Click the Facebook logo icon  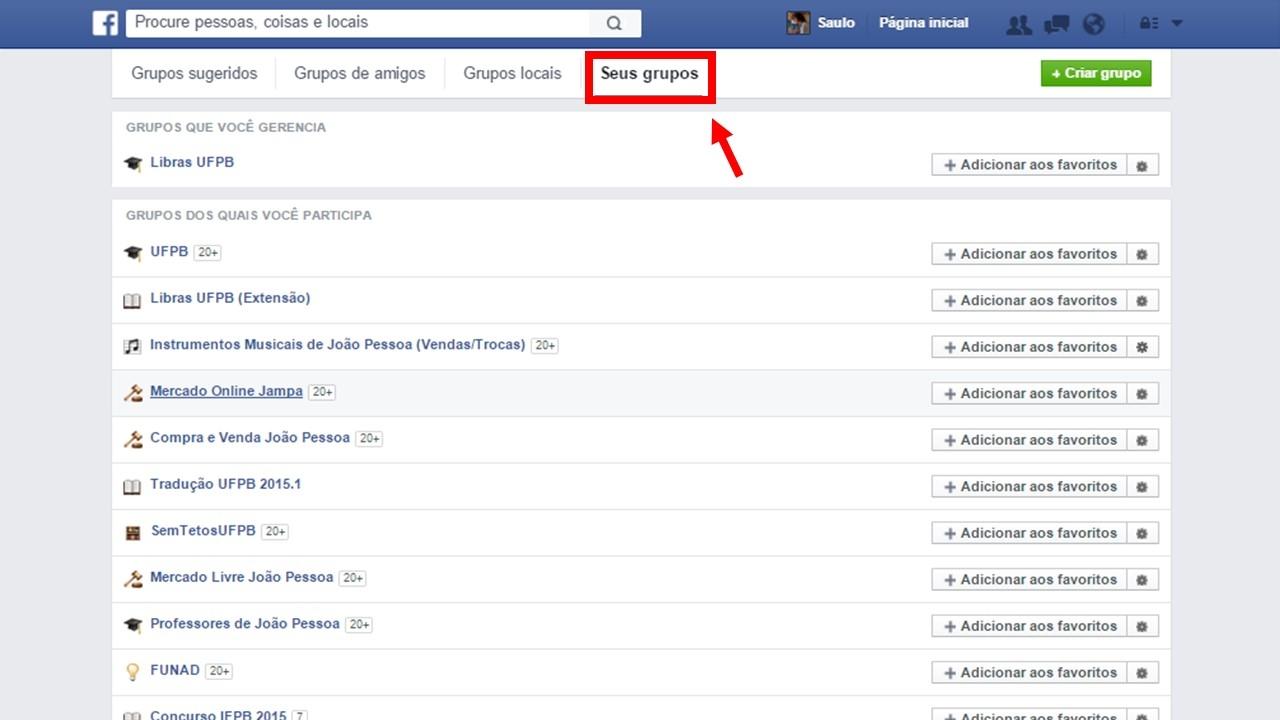(x=105, y=23)
